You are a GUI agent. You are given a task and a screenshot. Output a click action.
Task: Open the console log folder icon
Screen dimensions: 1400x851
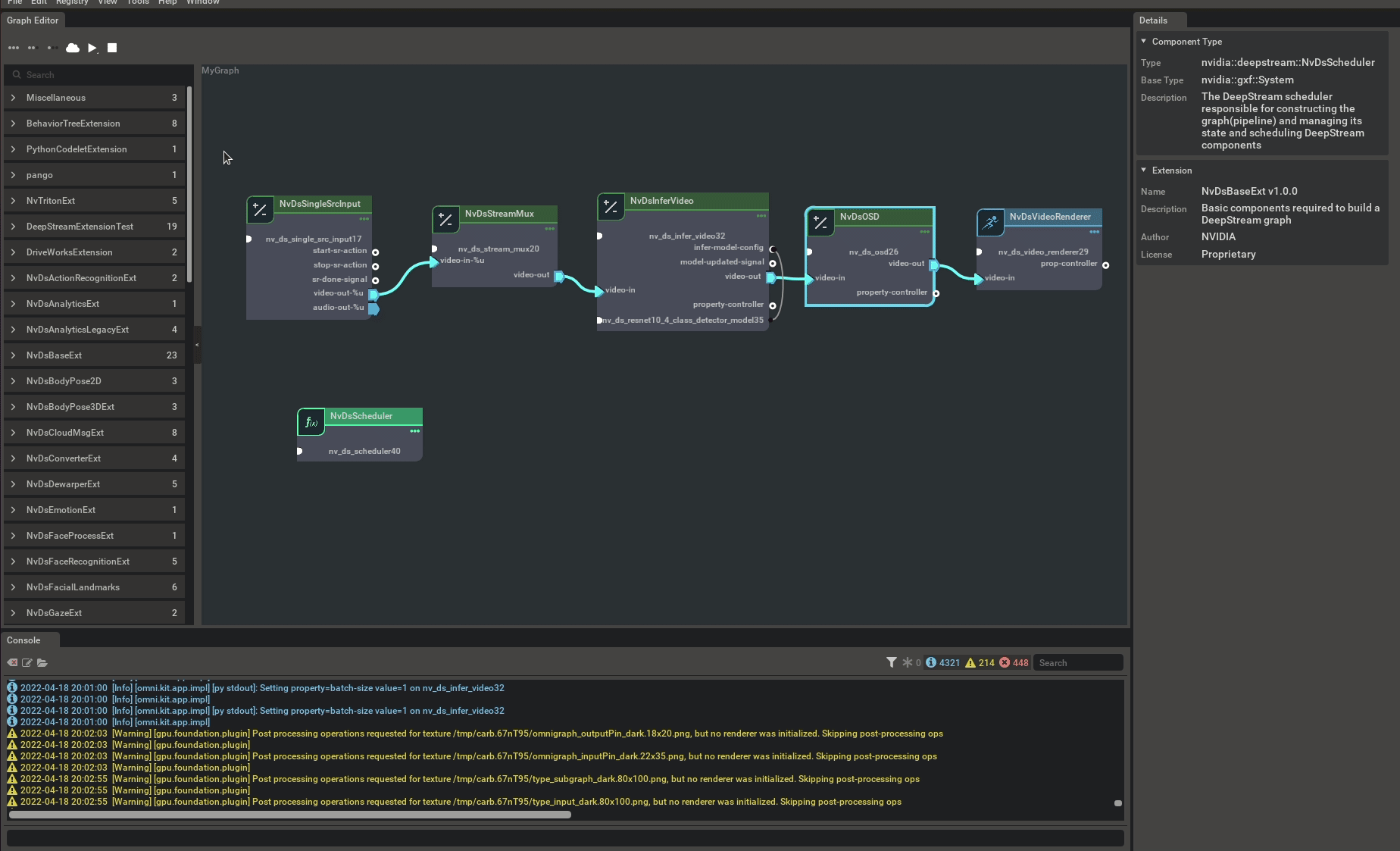click(42, 663)
